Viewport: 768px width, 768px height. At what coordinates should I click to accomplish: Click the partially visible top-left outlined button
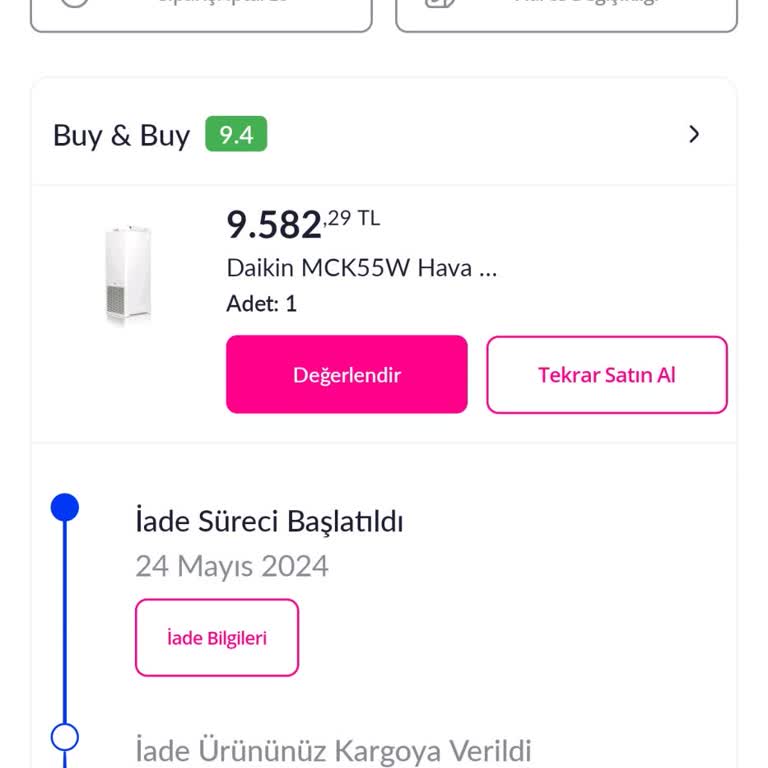[201, 12]
